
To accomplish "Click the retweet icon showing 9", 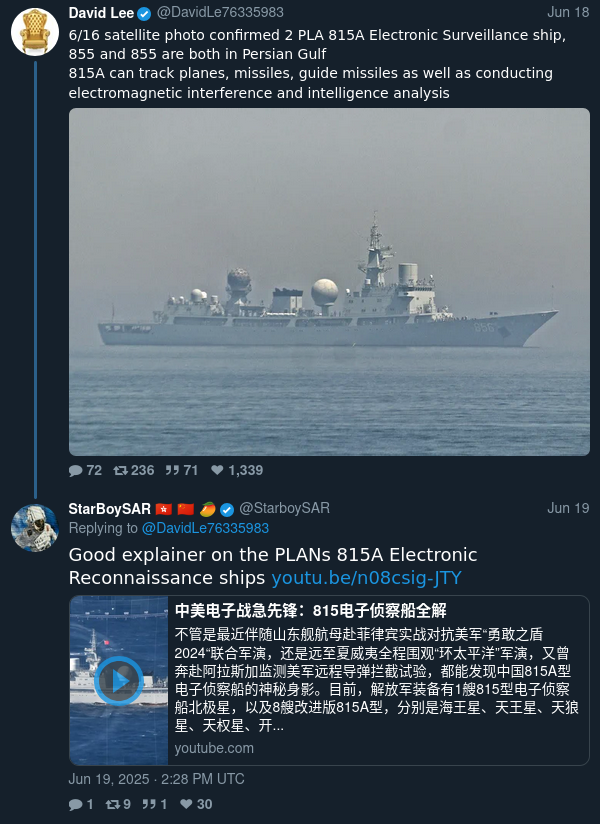I will [112, 804].
